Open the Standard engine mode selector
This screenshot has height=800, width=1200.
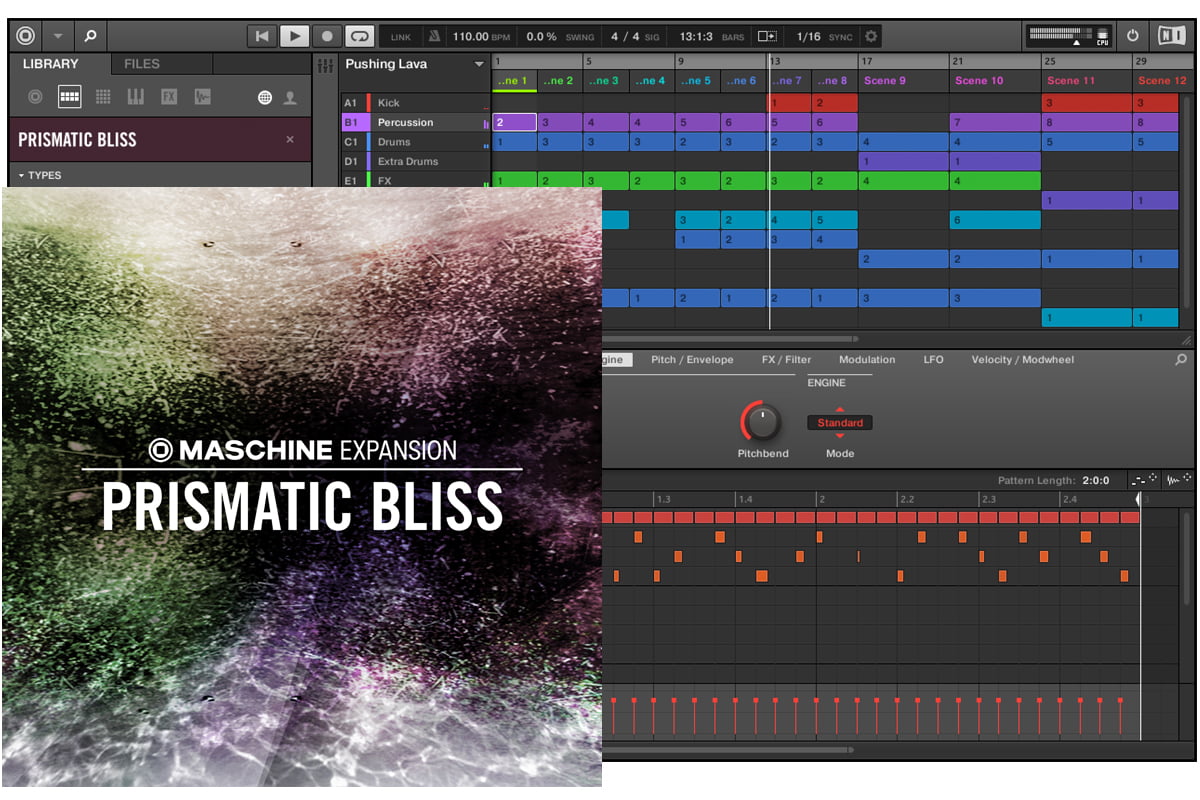click(840, 423)
